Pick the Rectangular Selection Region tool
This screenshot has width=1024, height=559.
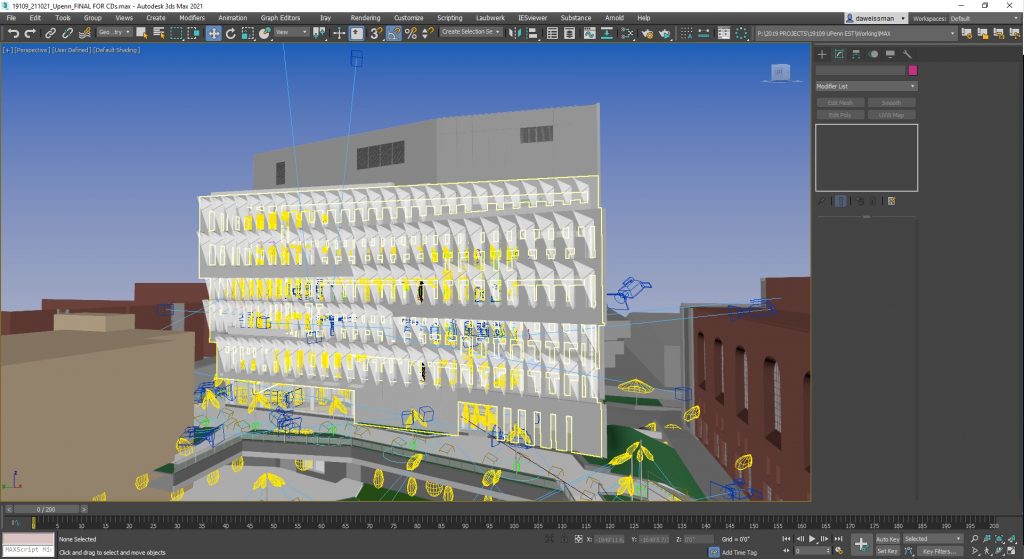176,33
